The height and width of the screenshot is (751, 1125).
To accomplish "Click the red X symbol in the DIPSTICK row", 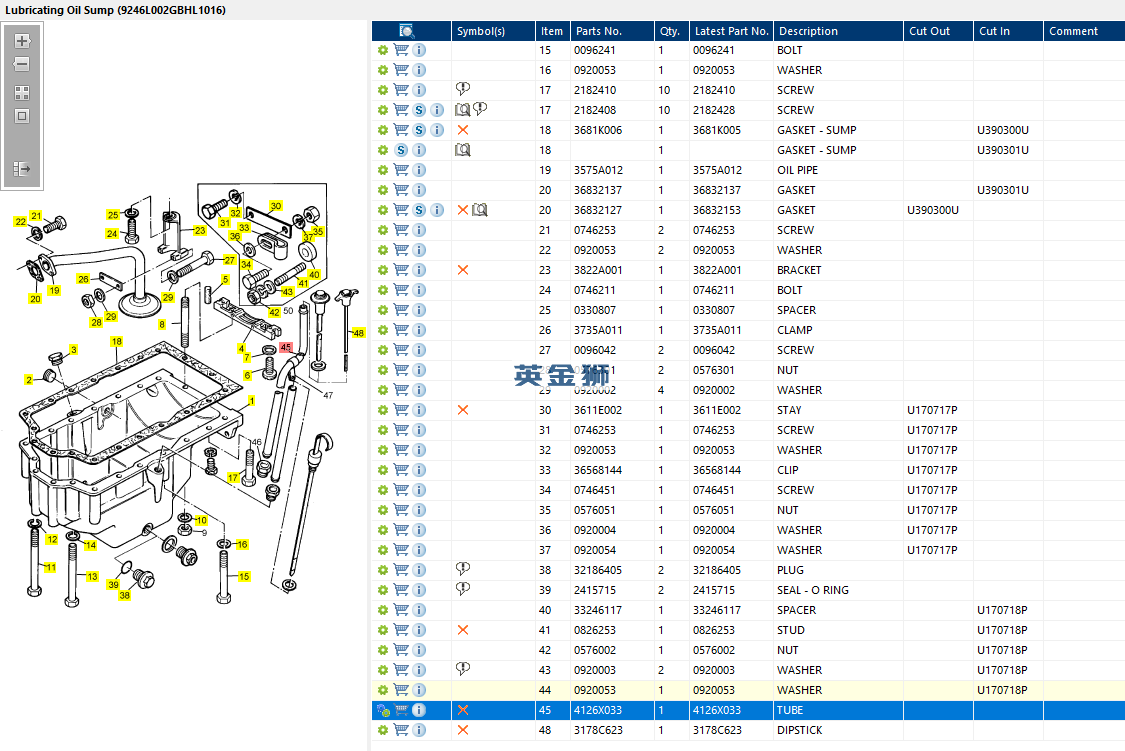I will [x=463, y=730].
